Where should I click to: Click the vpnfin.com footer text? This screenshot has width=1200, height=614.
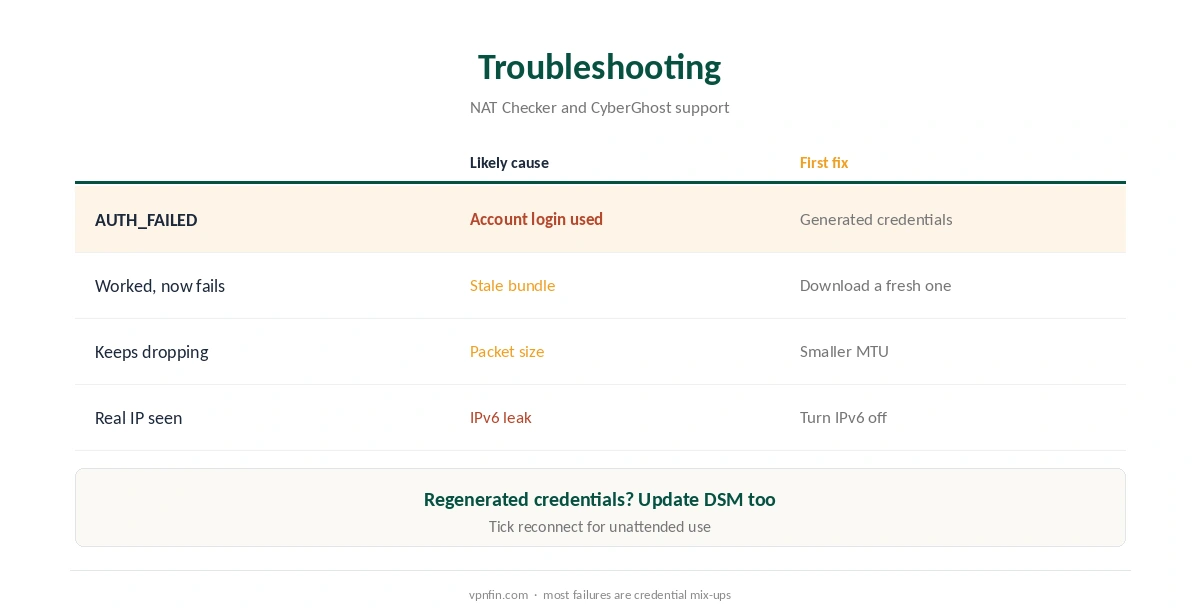click(498, 594)
